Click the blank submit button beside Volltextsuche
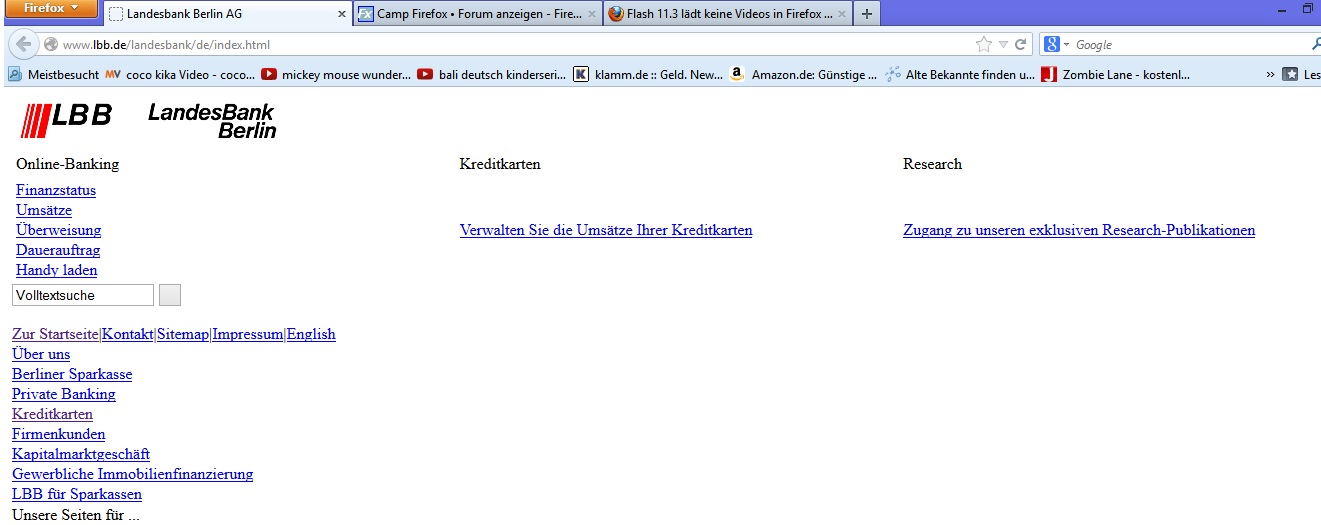The width and height of the screenshot is (1321, 525). click(x=170, y=295)
